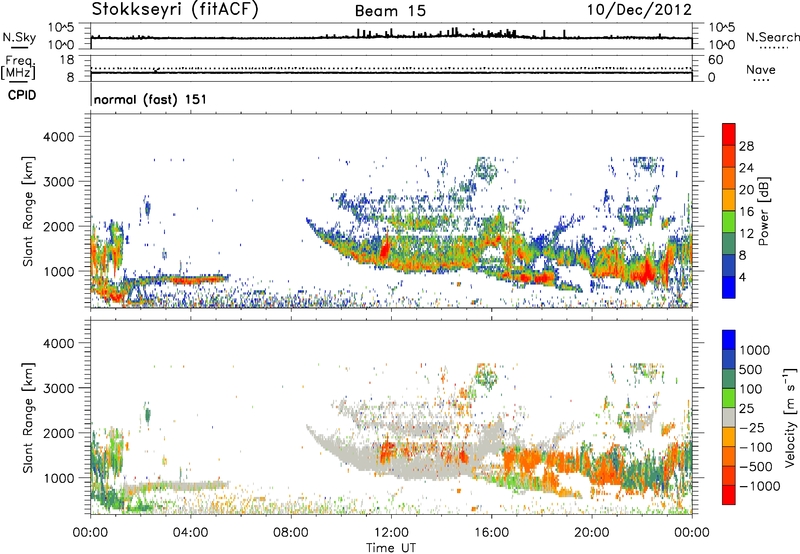Pick the gray velocity segment between 25 and -25
Screen dimensions: 800x554
point(729,417)
